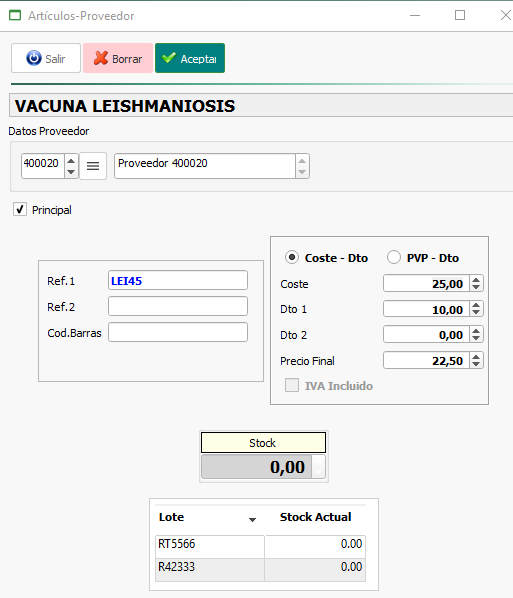The width and height of the screenshot is (513, 598).
Task: Decrease the Dto 1 value spinner
Action: point(476,312)
